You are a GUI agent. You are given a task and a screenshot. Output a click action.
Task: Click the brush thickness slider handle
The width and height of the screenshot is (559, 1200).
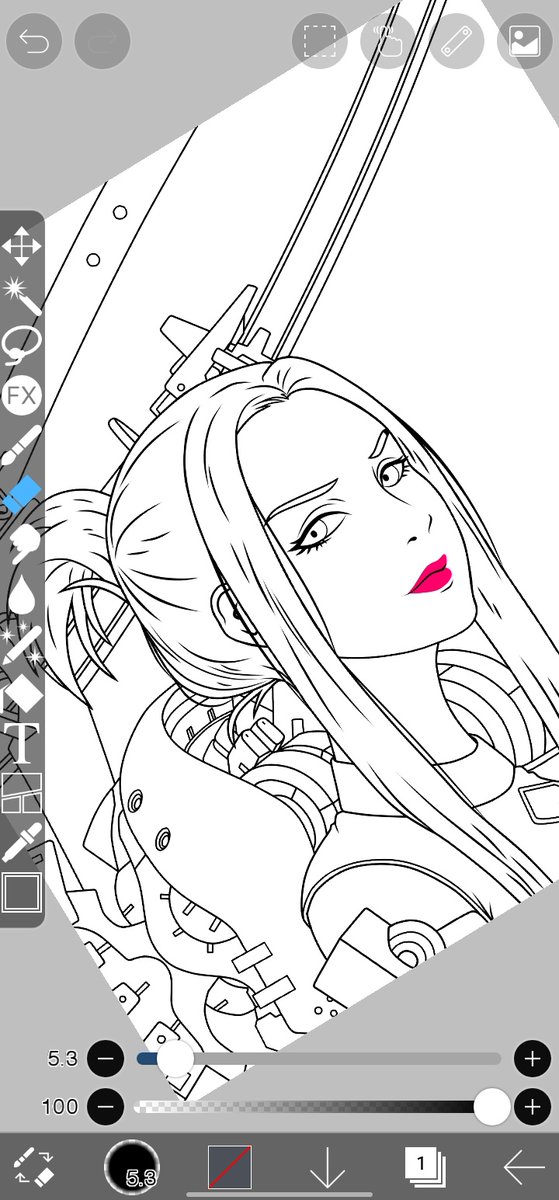click(x=175, y=1058)
